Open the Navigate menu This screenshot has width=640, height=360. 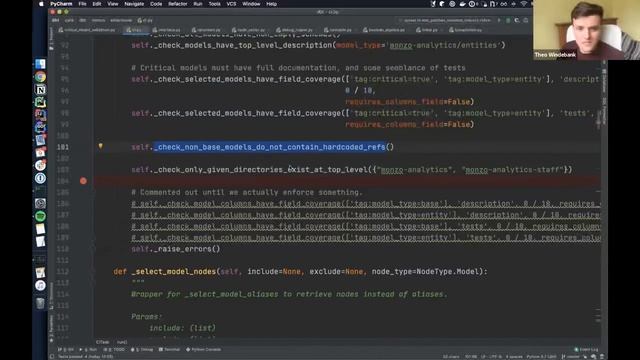pyautogui.click(x=134, y=4)
